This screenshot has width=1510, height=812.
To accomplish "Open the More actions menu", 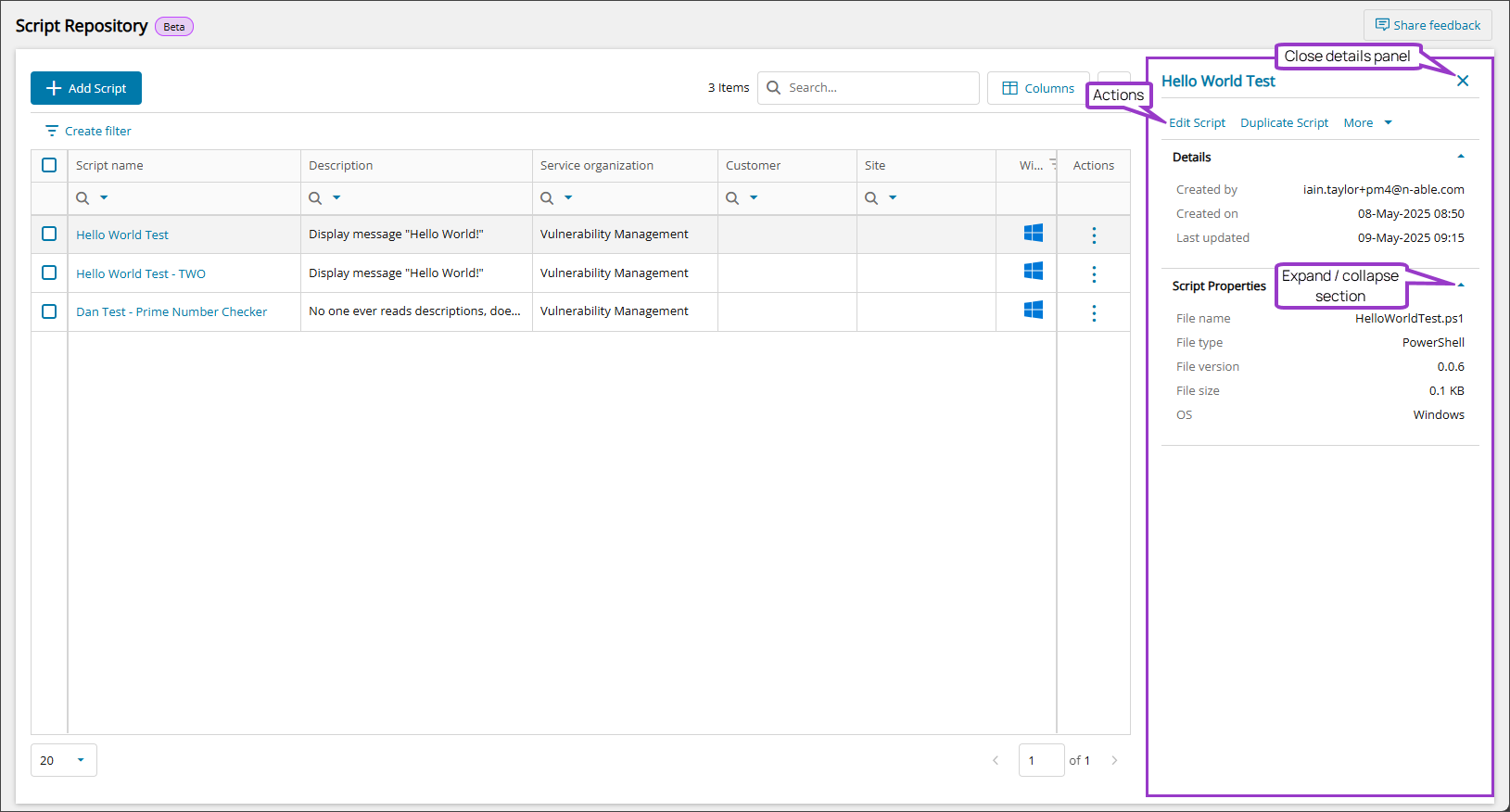I will (x=1367, y=123).
